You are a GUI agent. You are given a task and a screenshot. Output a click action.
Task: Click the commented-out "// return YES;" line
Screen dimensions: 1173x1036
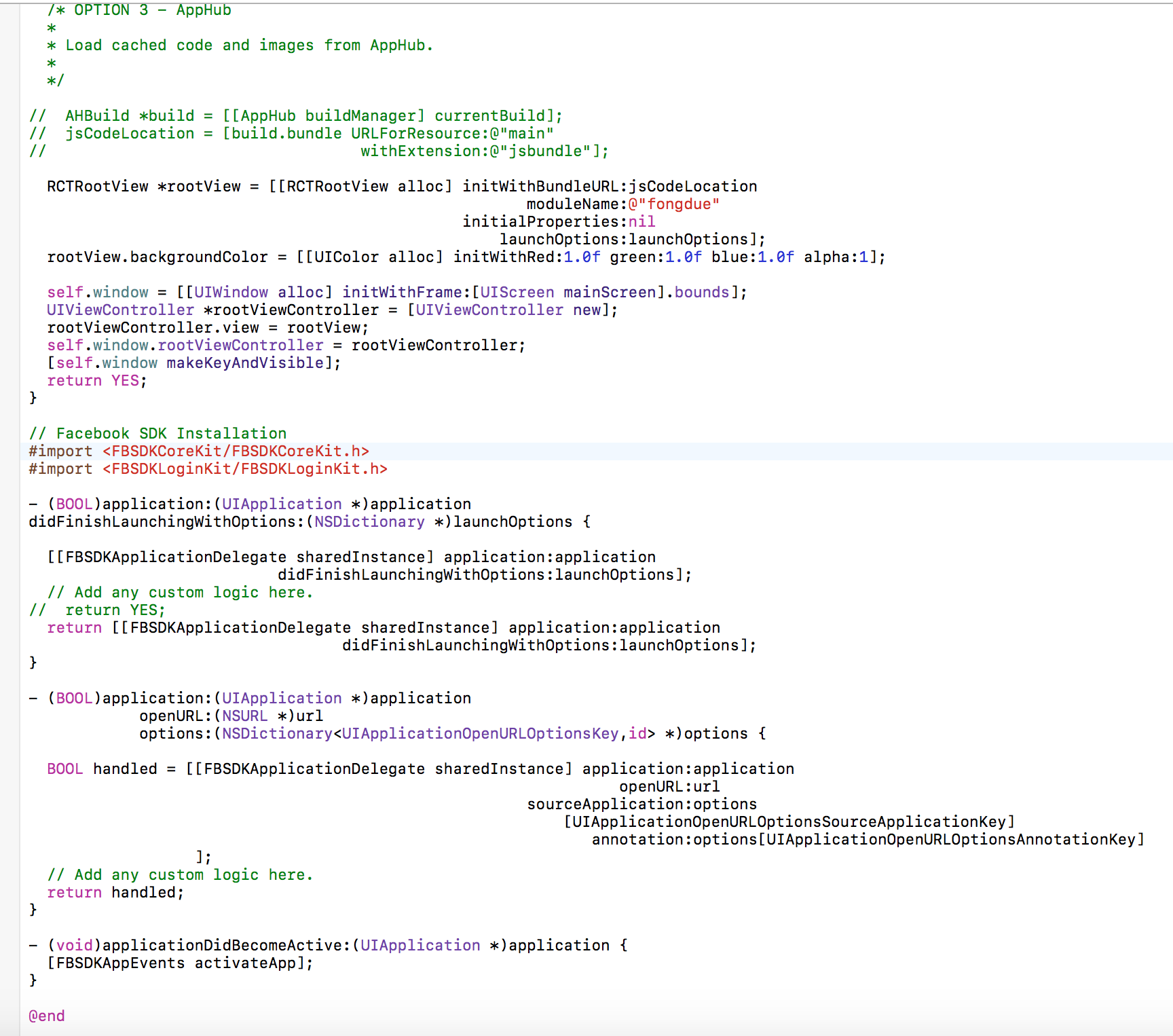point(97,610)
